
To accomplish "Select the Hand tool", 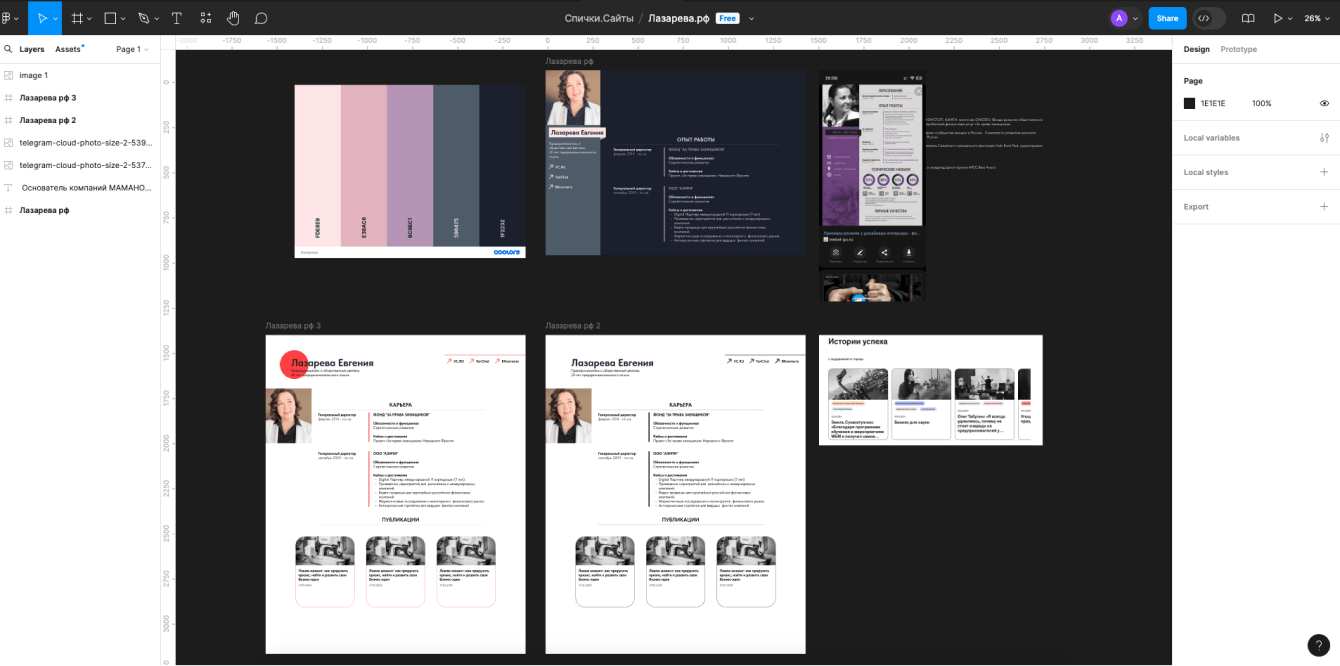I will click(233, 18).
